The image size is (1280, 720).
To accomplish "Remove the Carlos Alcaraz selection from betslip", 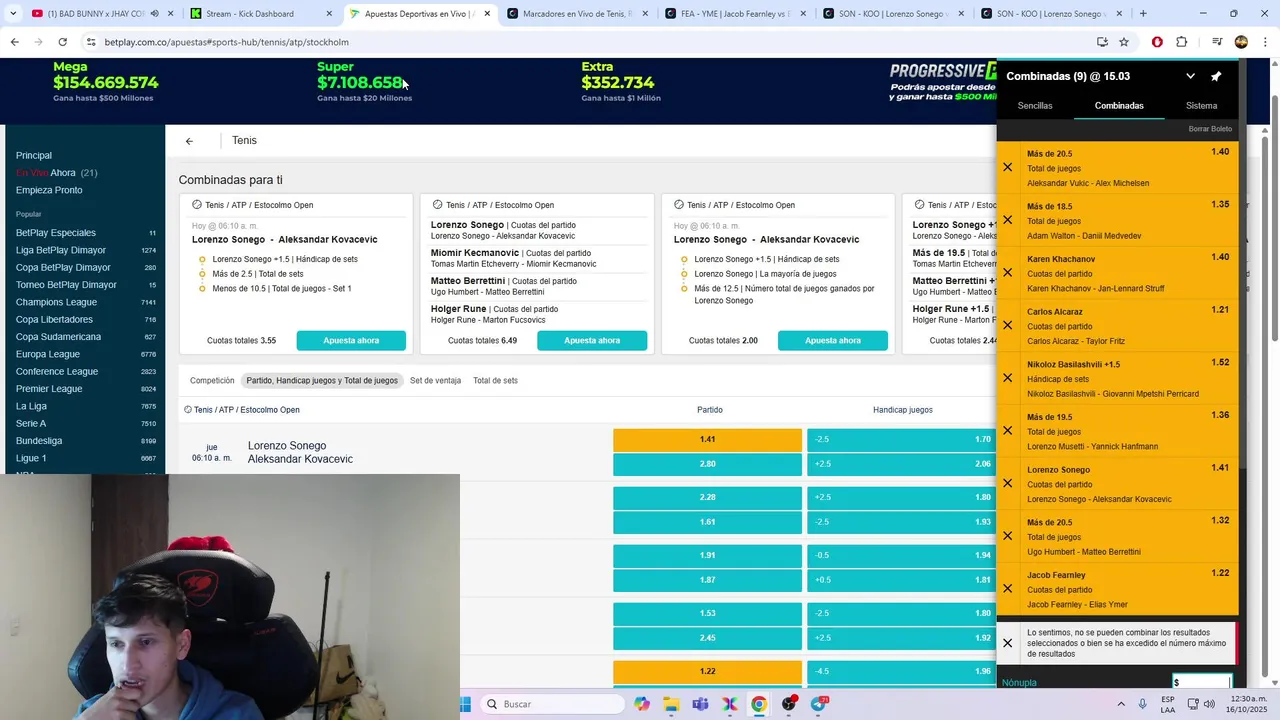I will tap(1008, 326).
